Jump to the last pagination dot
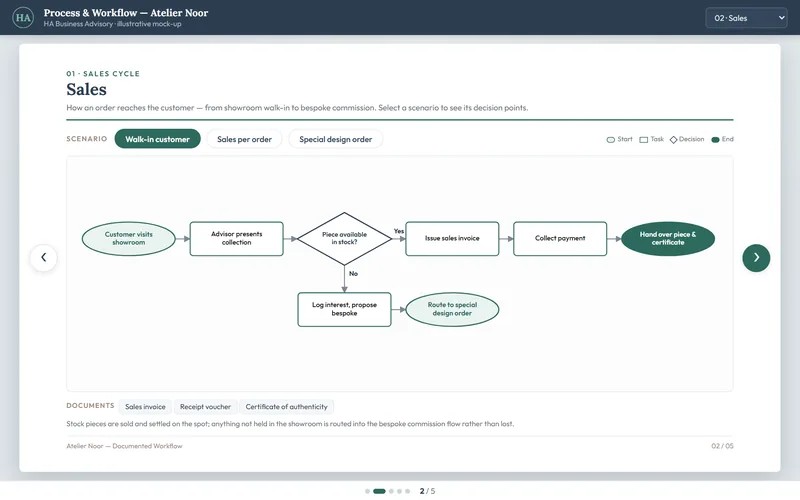This screenshot has height=500, width=800. [407, 491]
